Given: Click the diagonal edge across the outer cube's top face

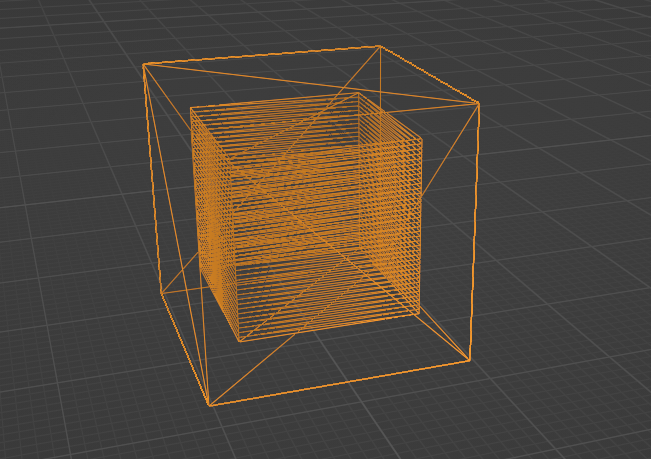Looking at the screenshot, I should [310, 84].
